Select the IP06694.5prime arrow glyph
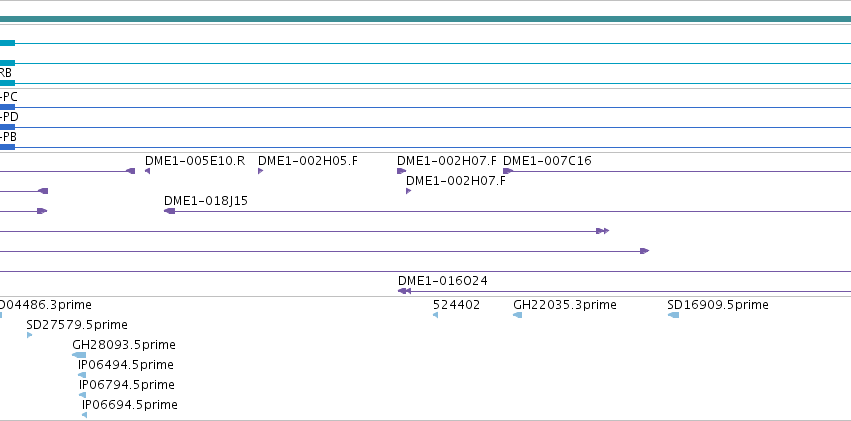Viewport: 851px width, 421px height. pos(85,415)
